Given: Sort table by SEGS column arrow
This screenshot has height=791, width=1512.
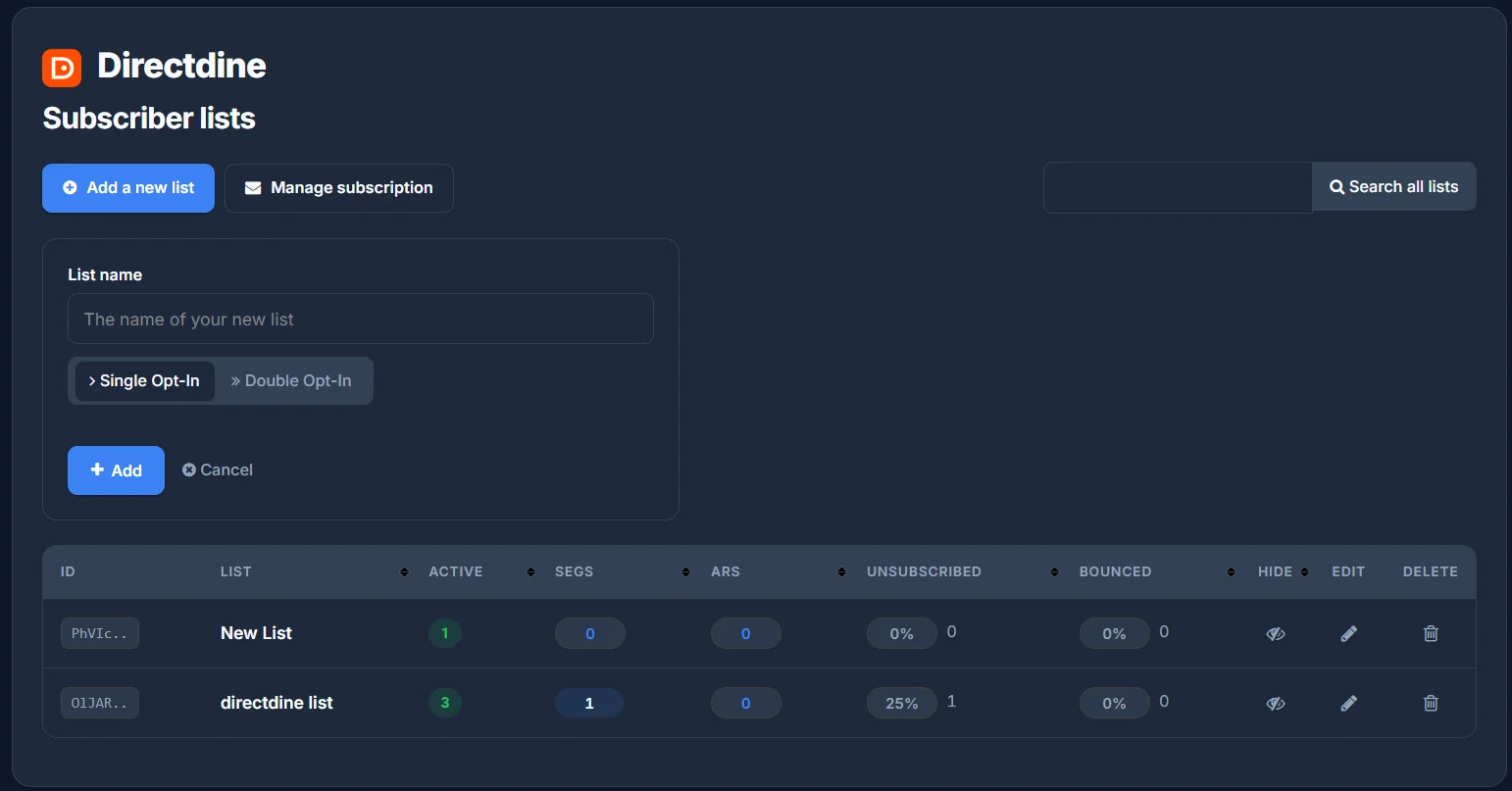Looking at the screenshot, I should click(x=685, y=571).
